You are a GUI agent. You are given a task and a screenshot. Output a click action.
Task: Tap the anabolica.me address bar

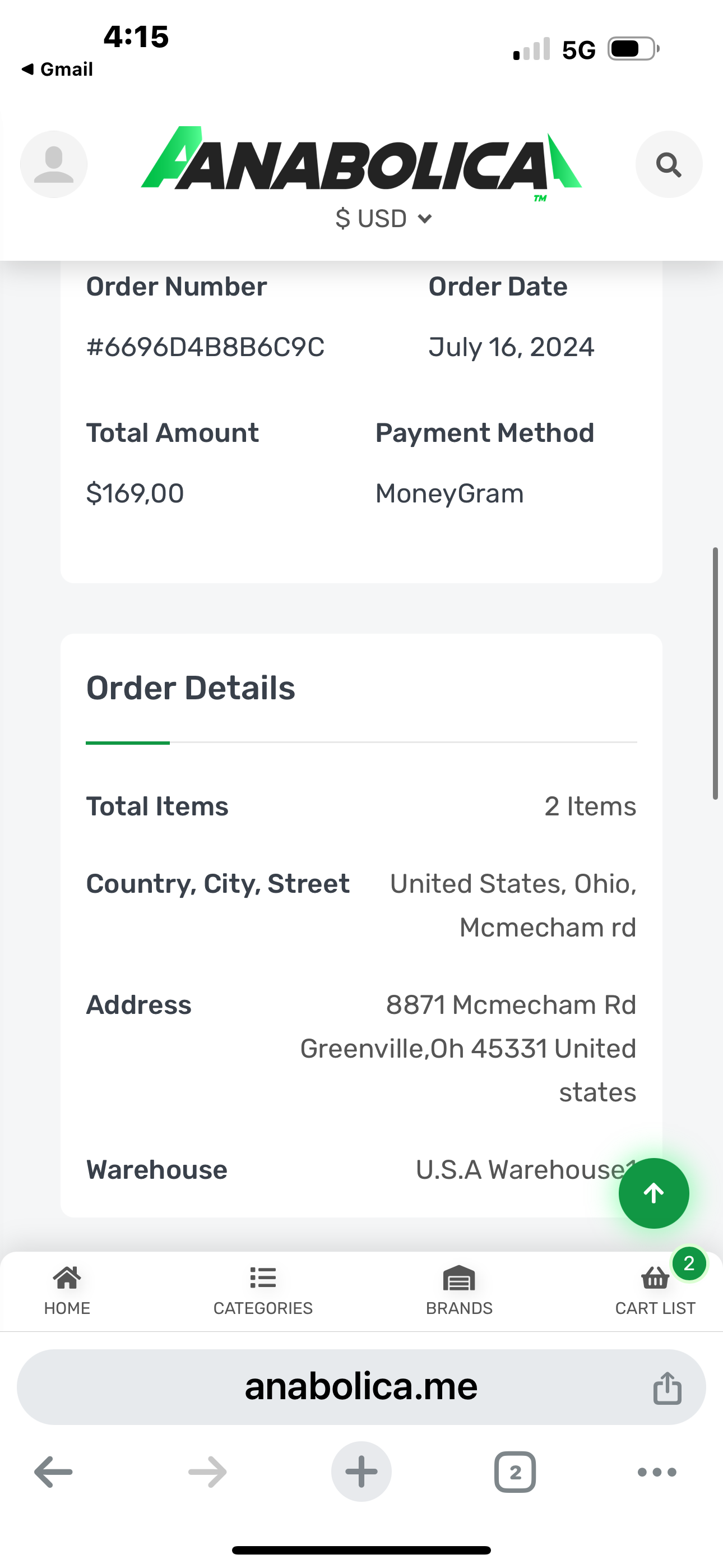[x=361, y=1387]
